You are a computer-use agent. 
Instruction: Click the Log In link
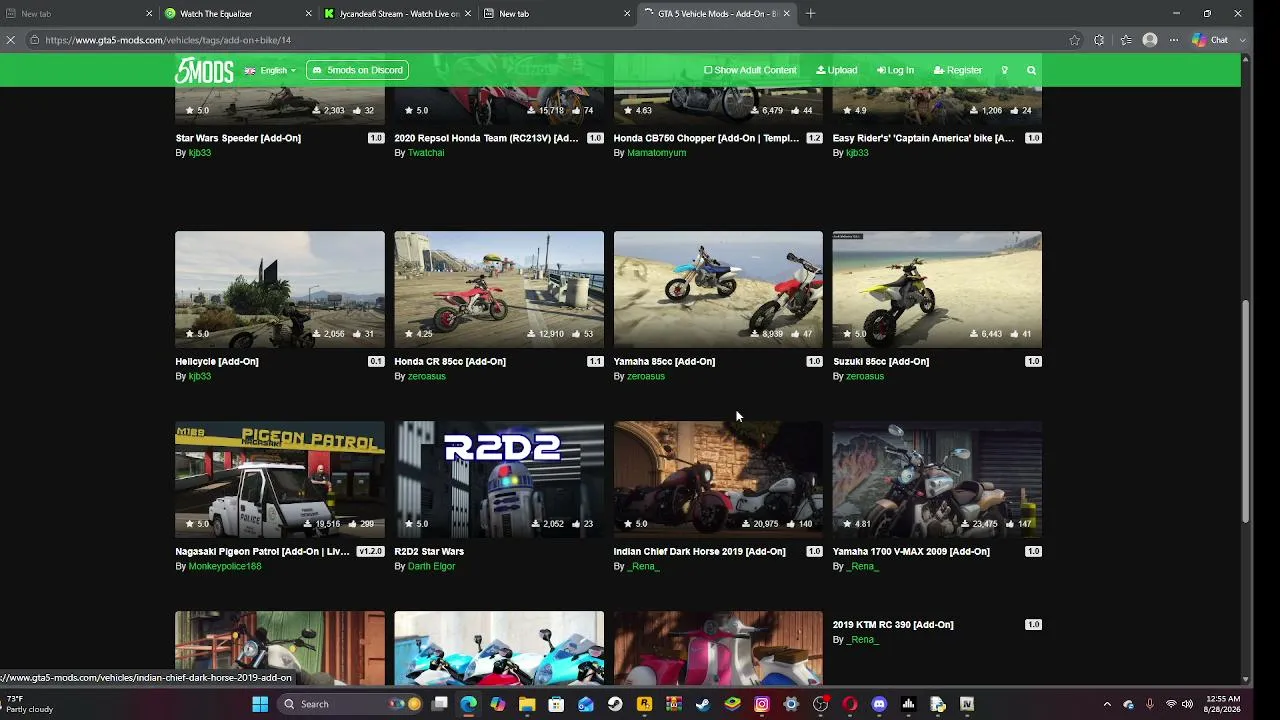[x=895, y=70]
